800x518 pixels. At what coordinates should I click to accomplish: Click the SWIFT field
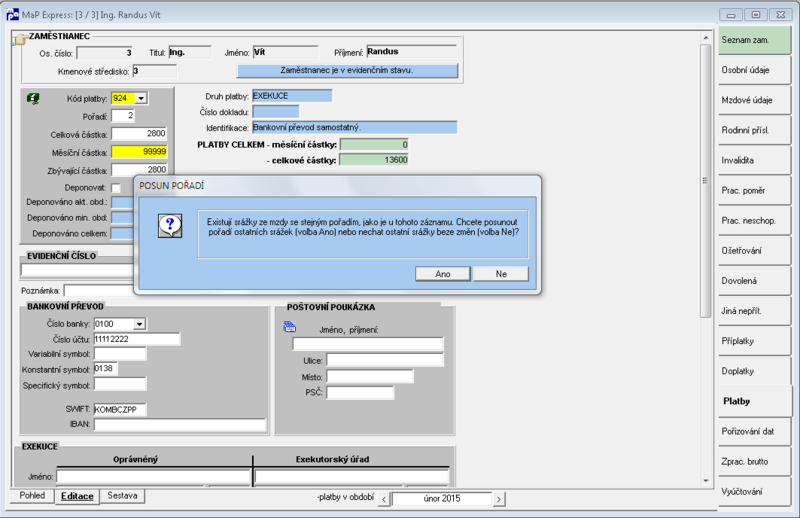point(120,409)
